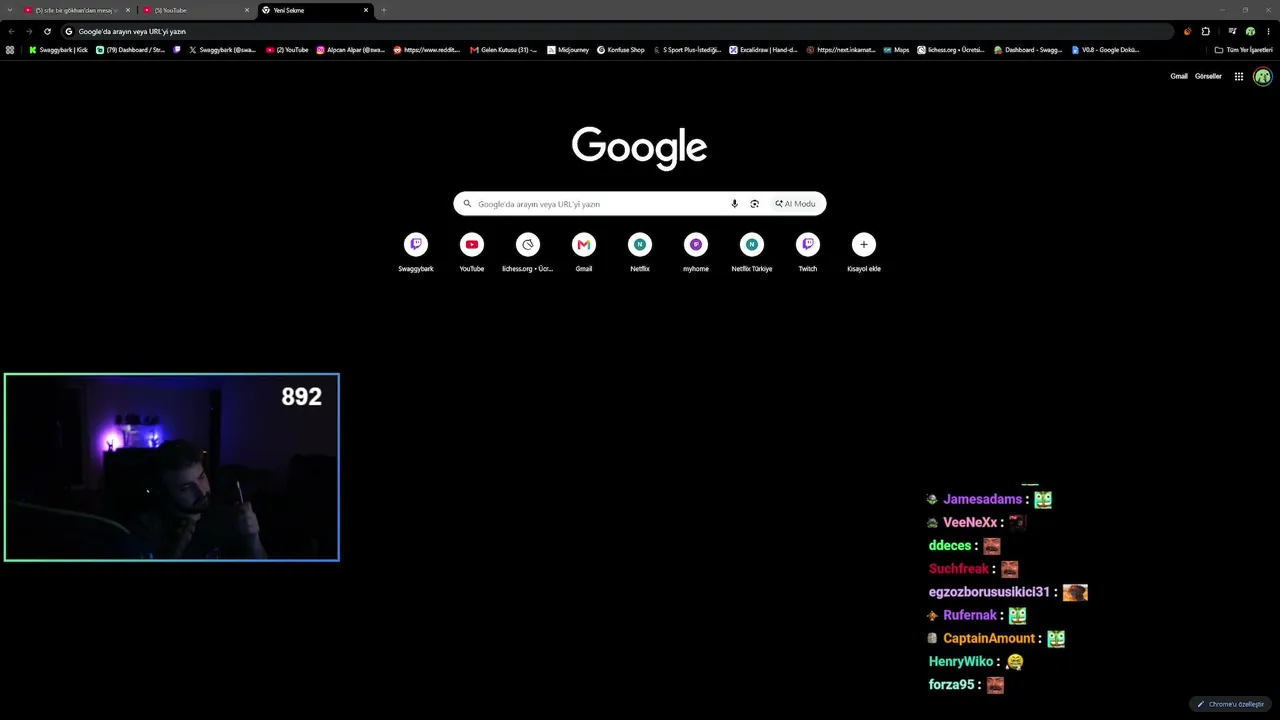
Task: Open media controls in the Chrome toolbar
Action: (x=1232, y=31)
